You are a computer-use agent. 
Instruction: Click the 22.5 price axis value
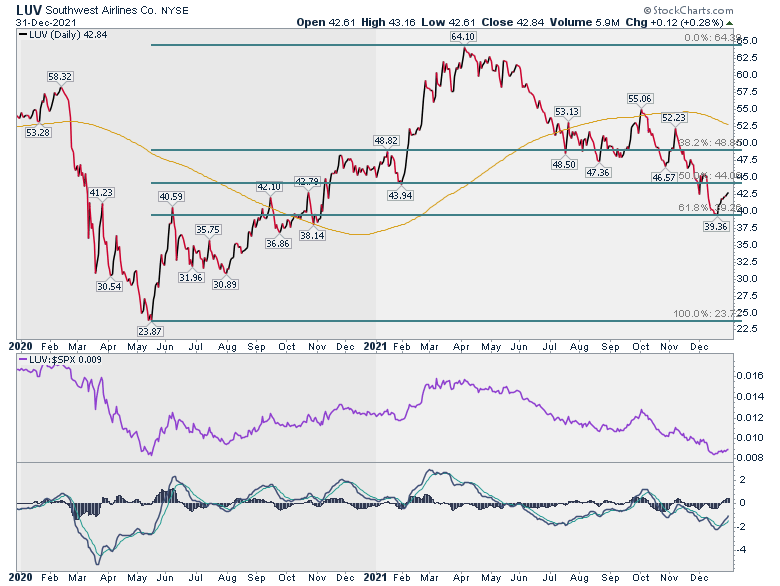click(746, 329)
